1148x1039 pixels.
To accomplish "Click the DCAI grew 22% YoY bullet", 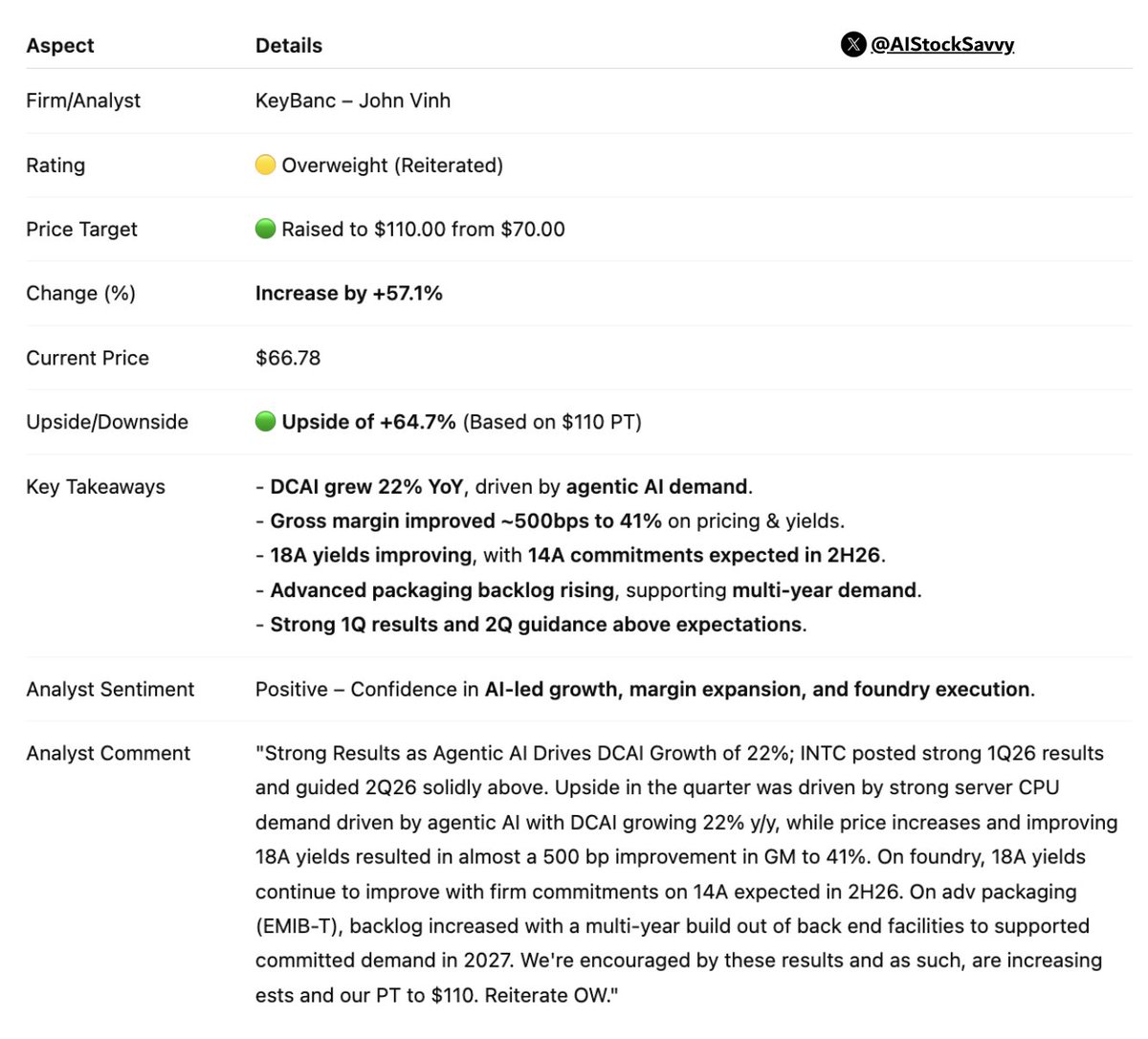I will [504, 487].
